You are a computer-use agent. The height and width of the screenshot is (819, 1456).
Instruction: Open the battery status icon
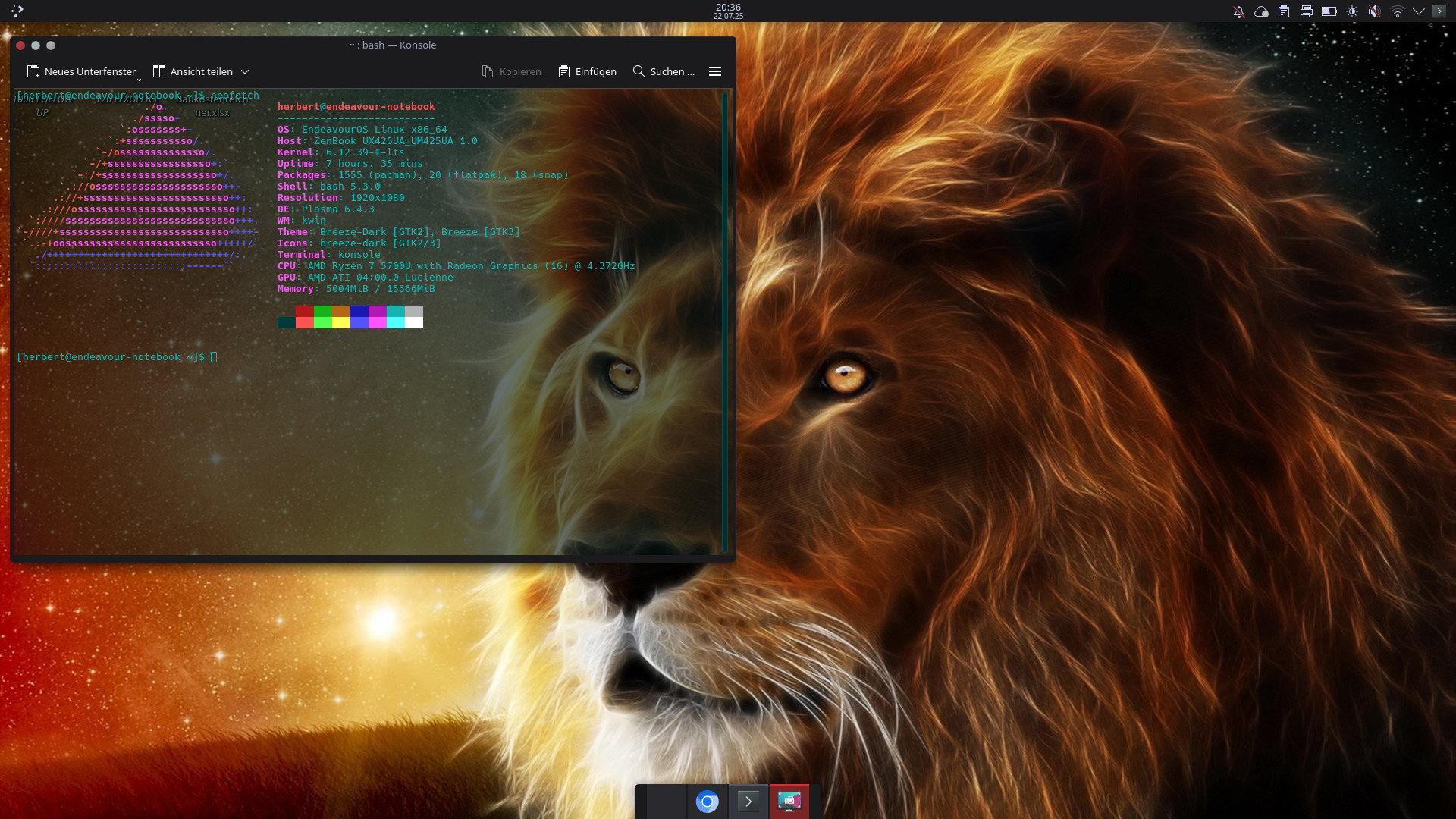pos(1329,11)
